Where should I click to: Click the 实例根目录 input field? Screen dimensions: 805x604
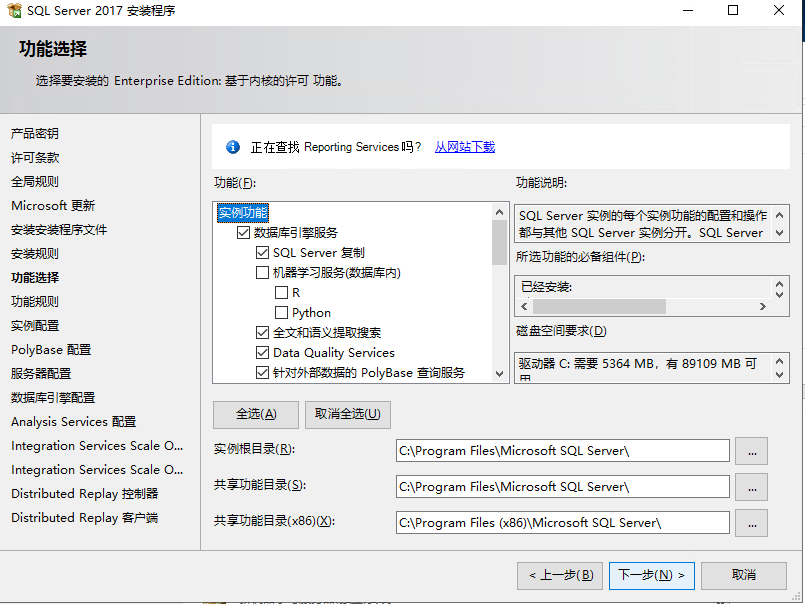coord(560,451)
